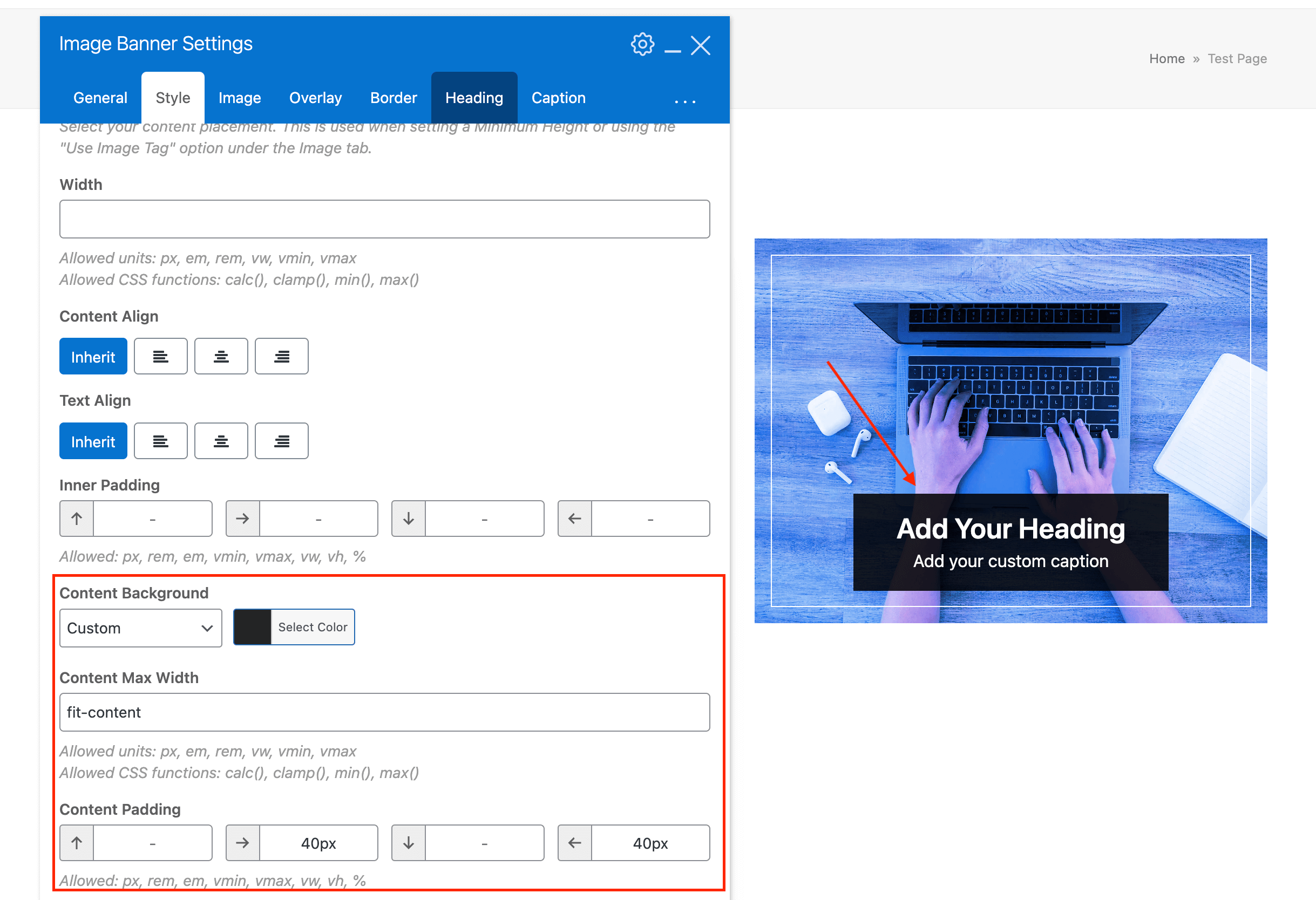The image size is (1316, 900).
Task: Set Content Align to center
Action: pyautogui.click(x=221, y=357)
